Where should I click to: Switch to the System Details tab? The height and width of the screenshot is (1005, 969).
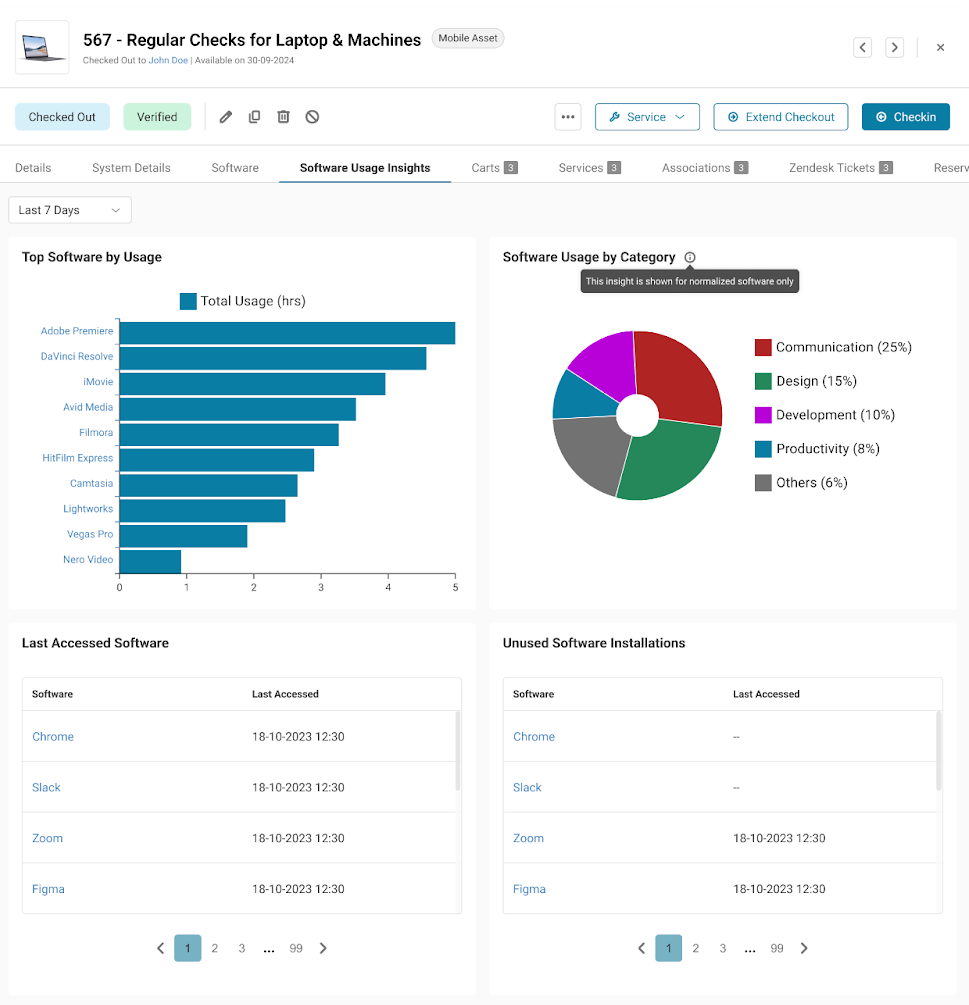[x=131, y=168]
